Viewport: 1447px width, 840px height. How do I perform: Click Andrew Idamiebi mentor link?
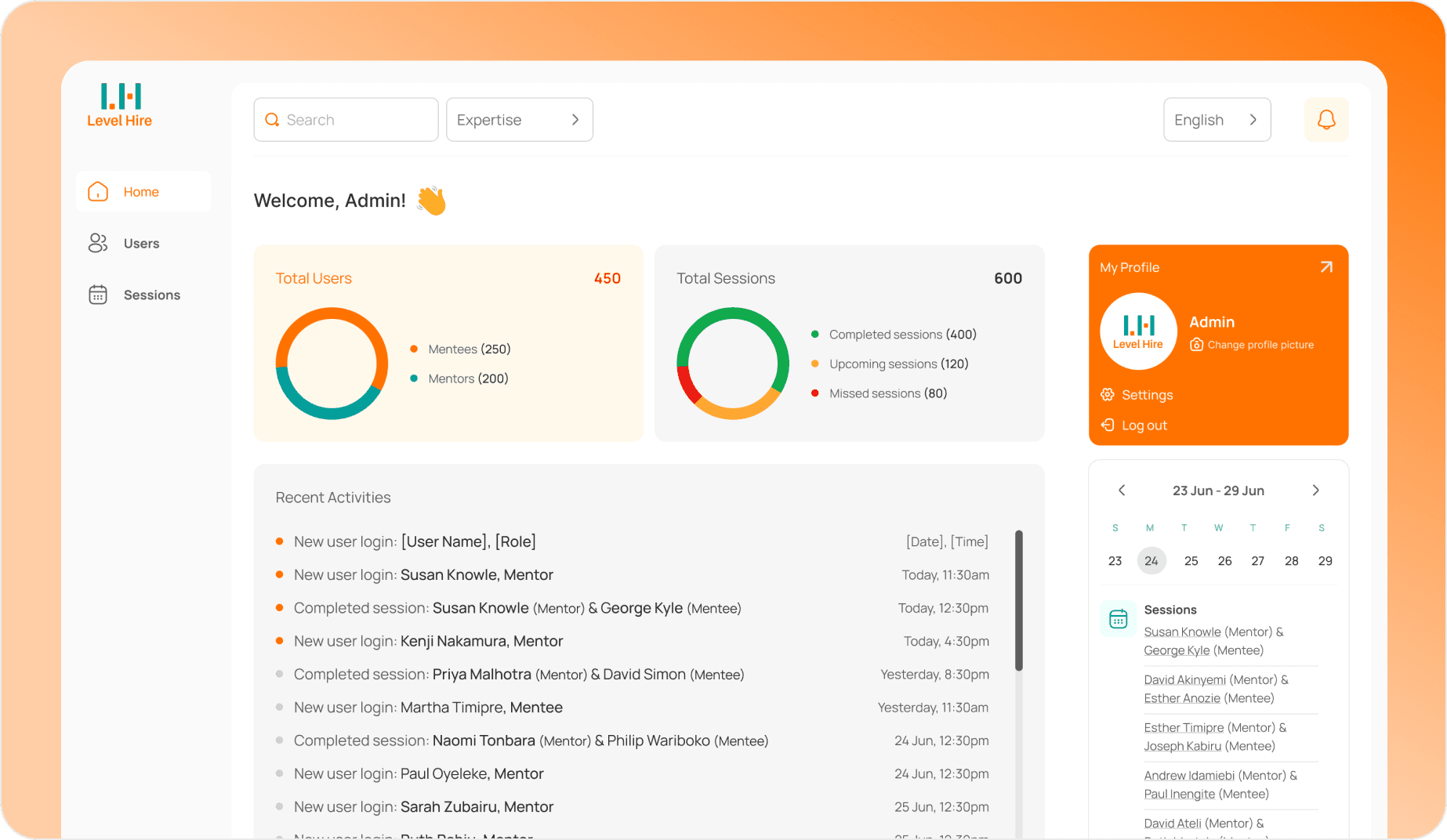pos(1189,775)
